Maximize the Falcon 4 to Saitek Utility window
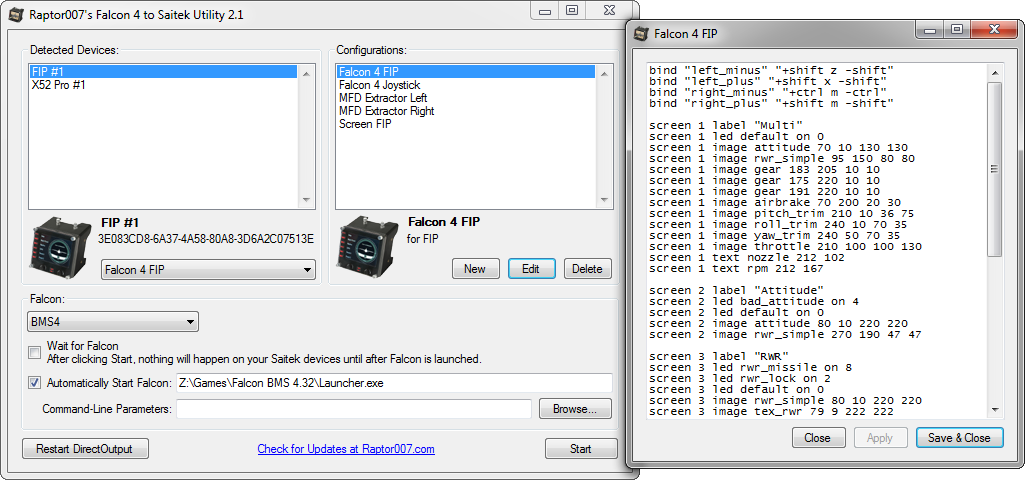 point(572,11)
